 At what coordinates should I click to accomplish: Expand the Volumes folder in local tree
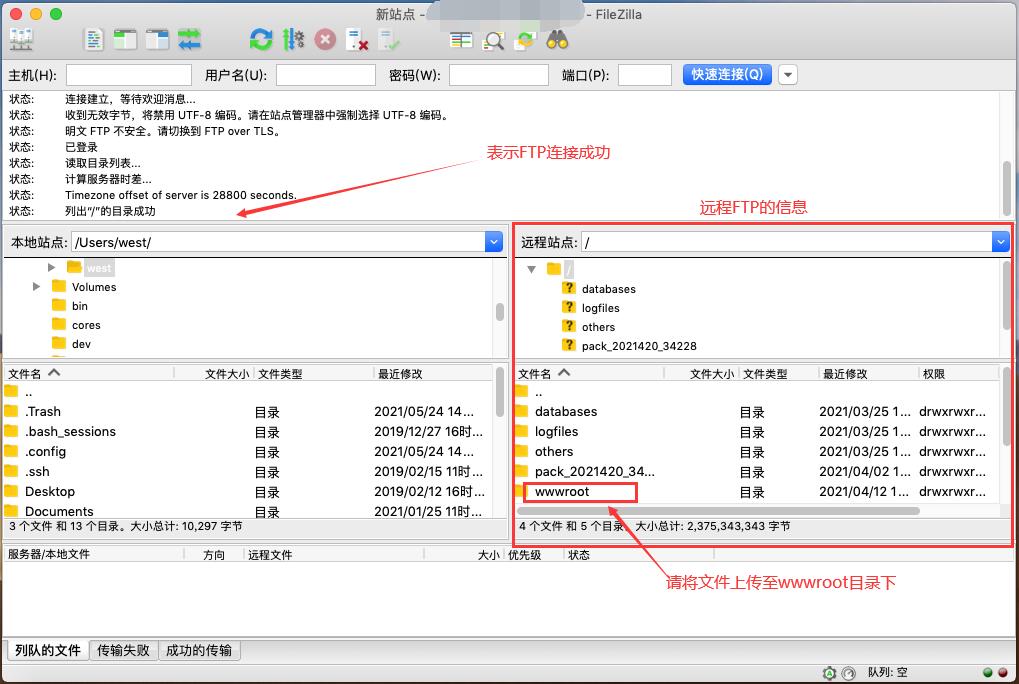(x=37, y=287)
